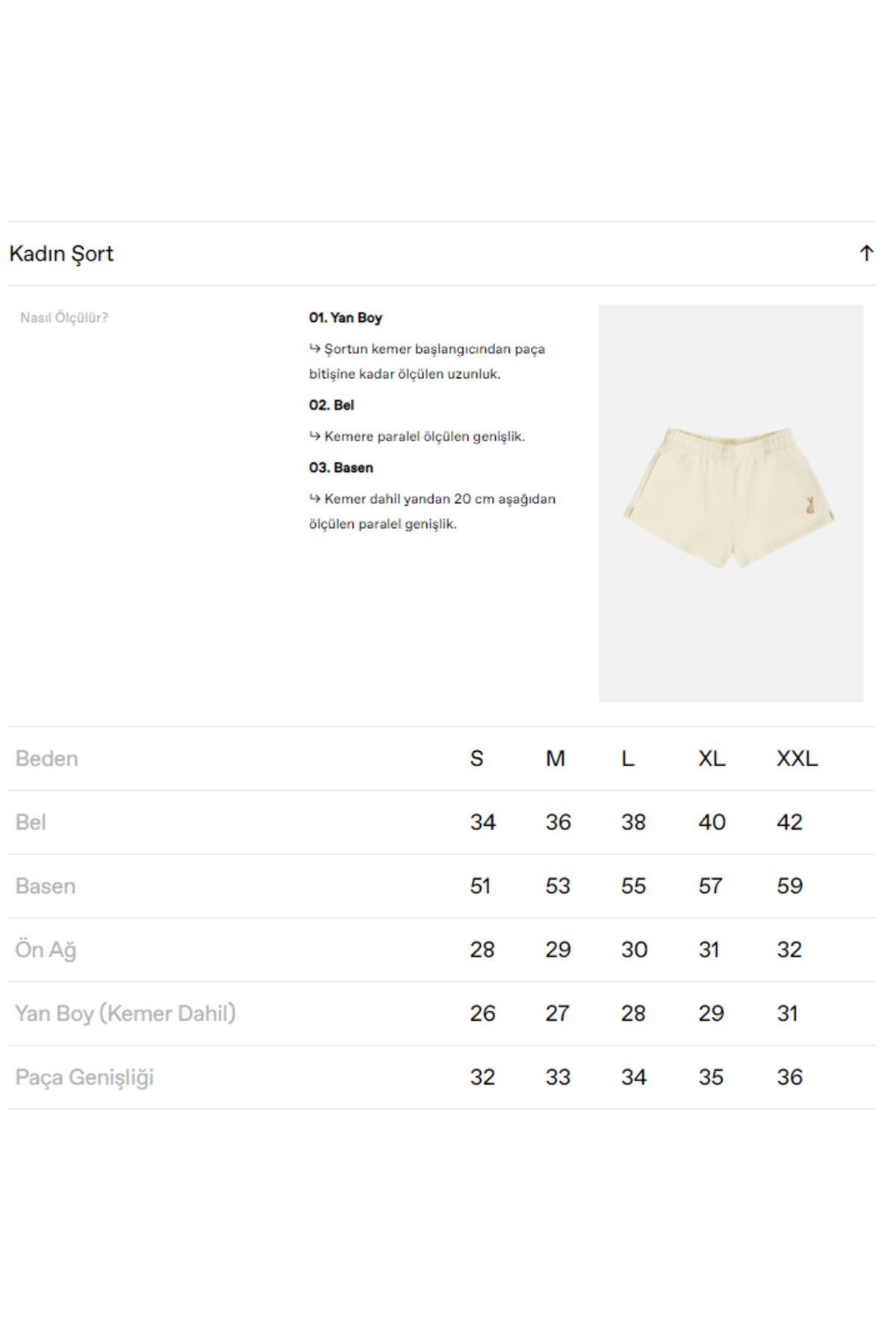
Task: Select the 03. Basen heading
Action: pyautogui.click(x=341, y=467)
